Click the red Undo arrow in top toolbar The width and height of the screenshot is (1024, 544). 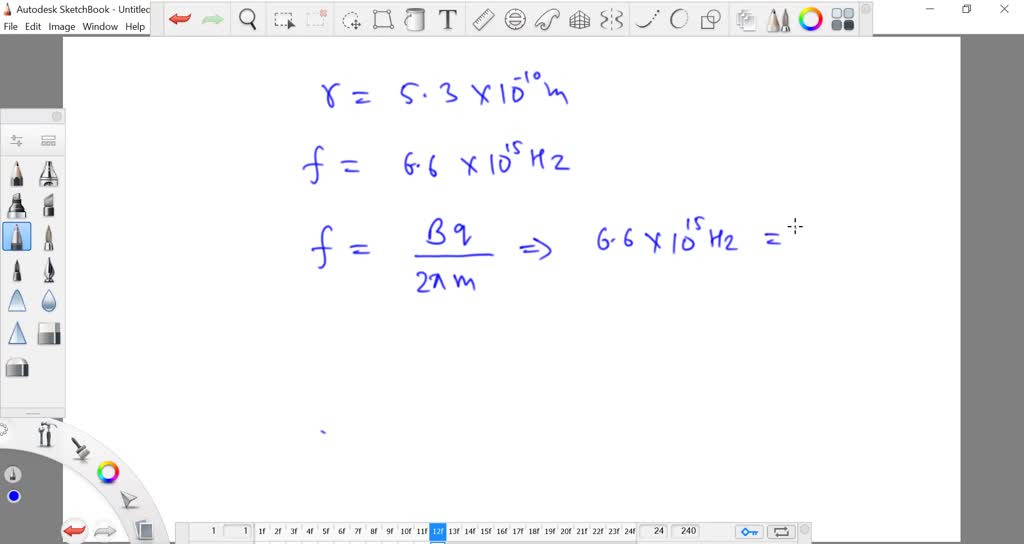180,20
